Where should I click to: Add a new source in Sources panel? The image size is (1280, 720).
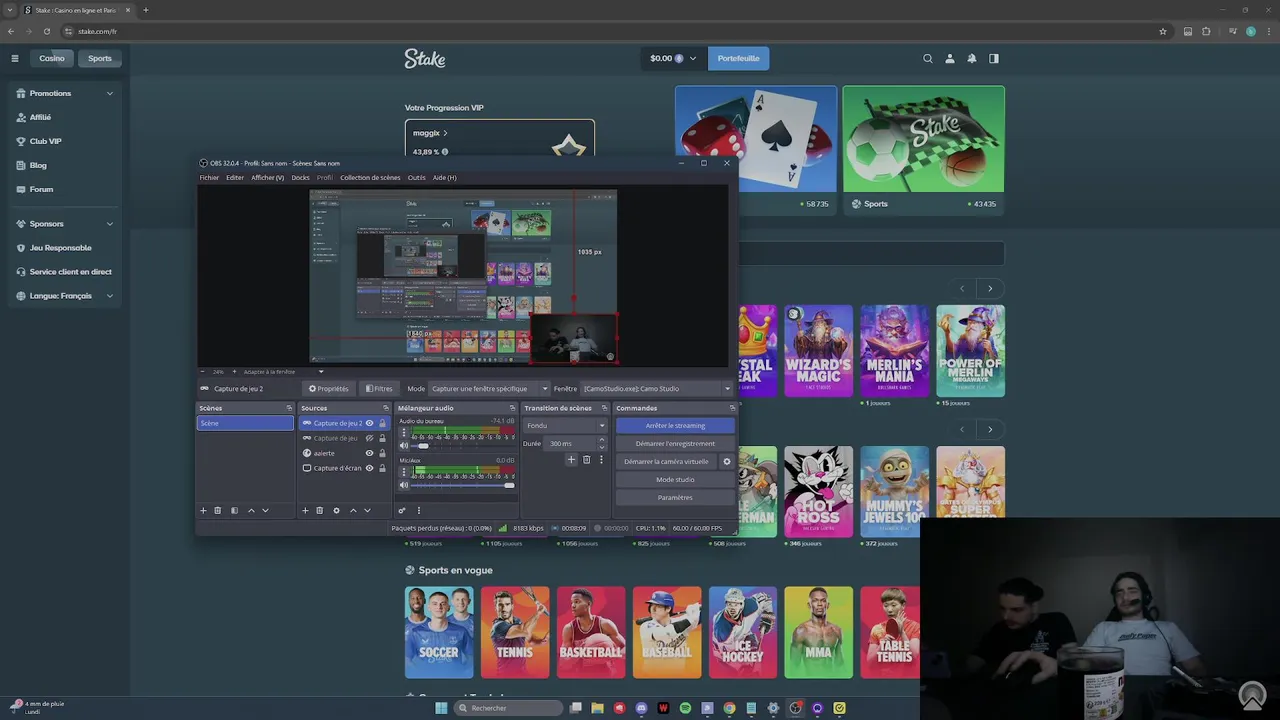[305, 511]
